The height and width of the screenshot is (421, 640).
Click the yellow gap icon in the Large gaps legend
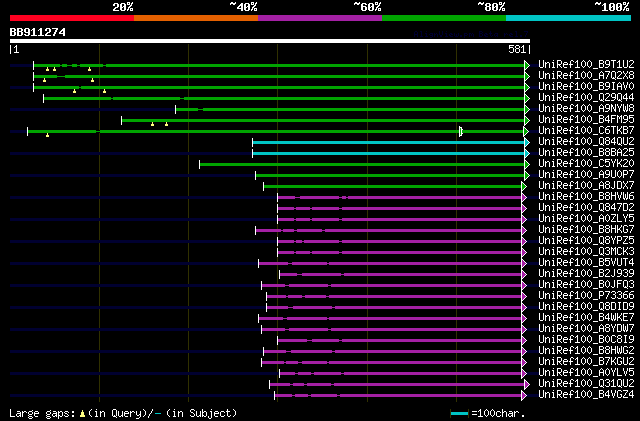tap(82, 414)
